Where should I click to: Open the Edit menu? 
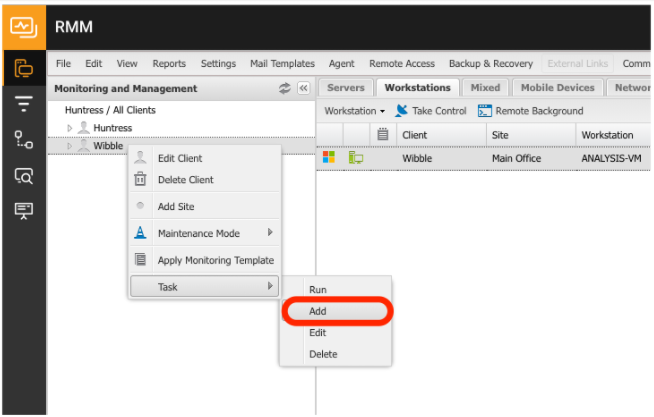[x=93, y=63]
